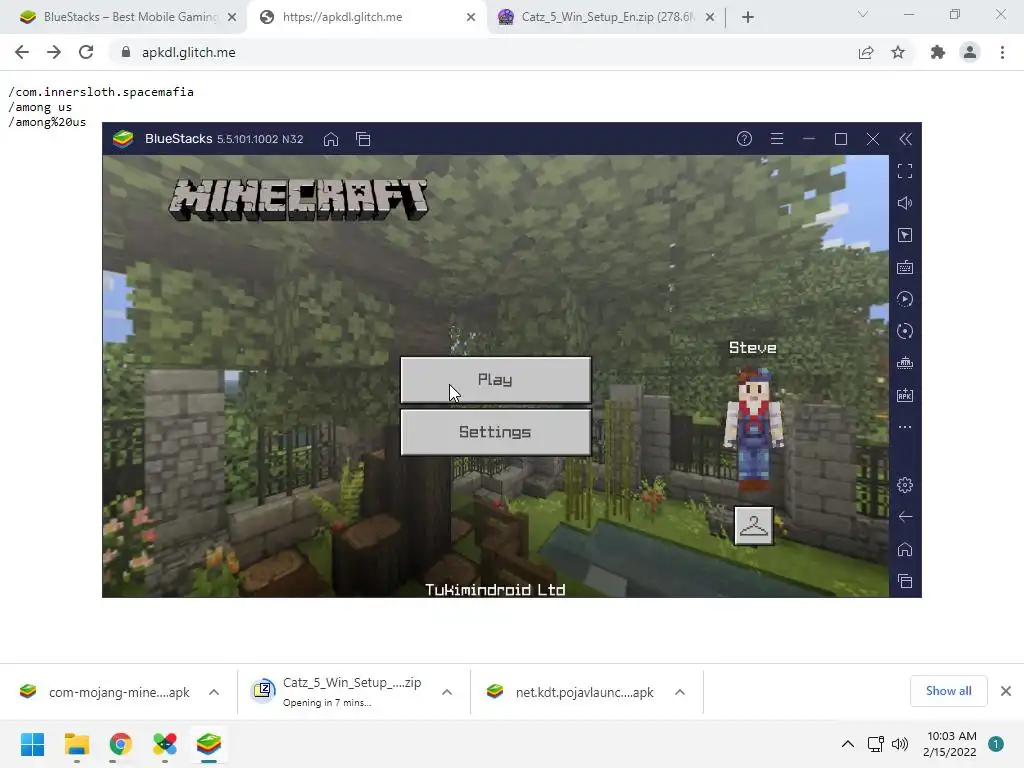Open the BlueStacks hamburger menu

[x=776, y=139]
